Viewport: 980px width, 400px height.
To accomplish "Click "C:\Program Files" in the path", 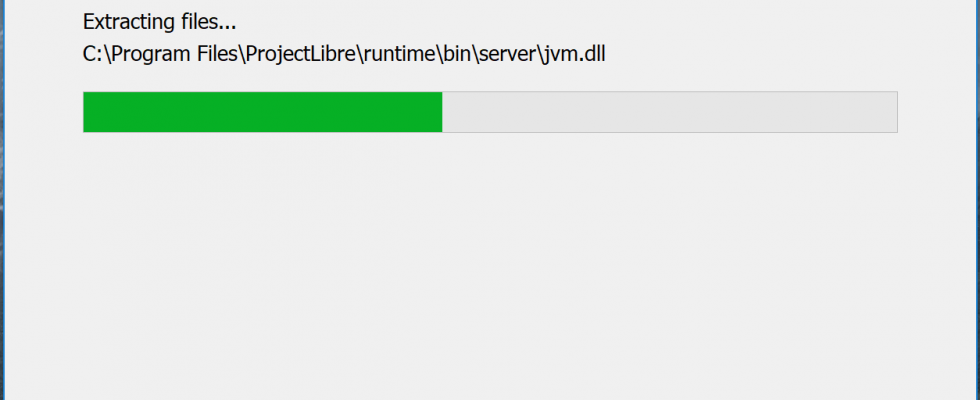I will pos(160,54).
